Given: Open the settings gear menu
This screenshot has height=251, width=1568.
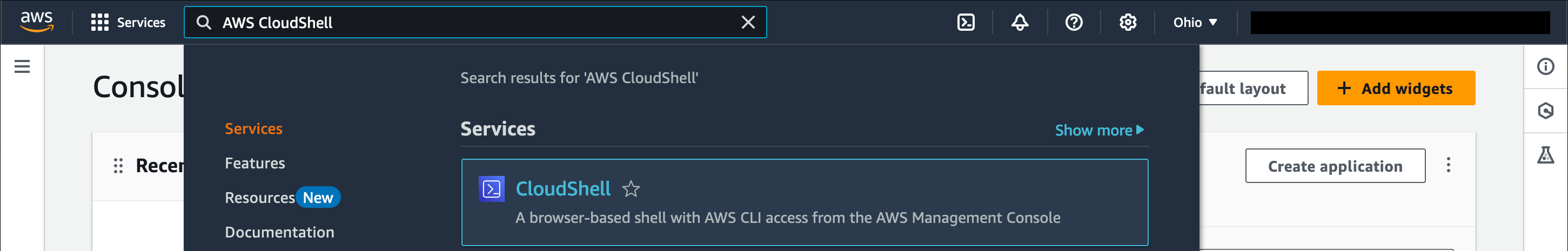Looking at the screenshot, I should 1127,23.
